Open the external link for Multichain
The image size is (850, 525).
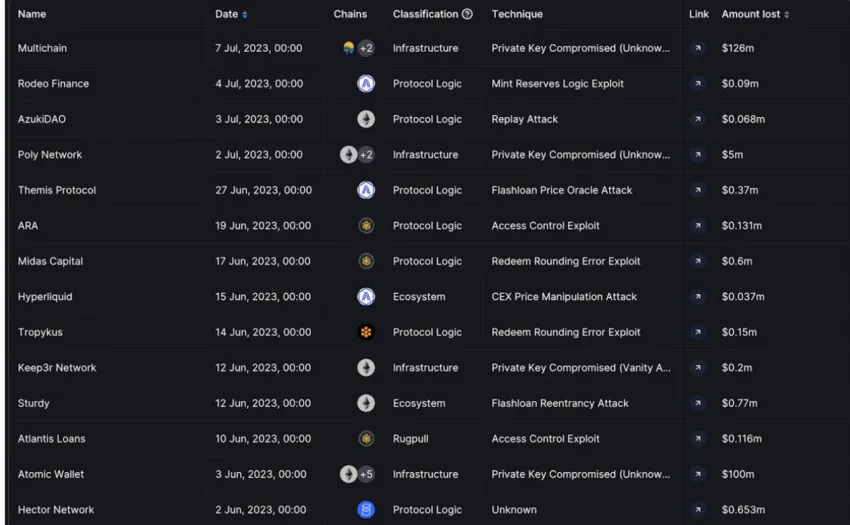pos(698,48)
